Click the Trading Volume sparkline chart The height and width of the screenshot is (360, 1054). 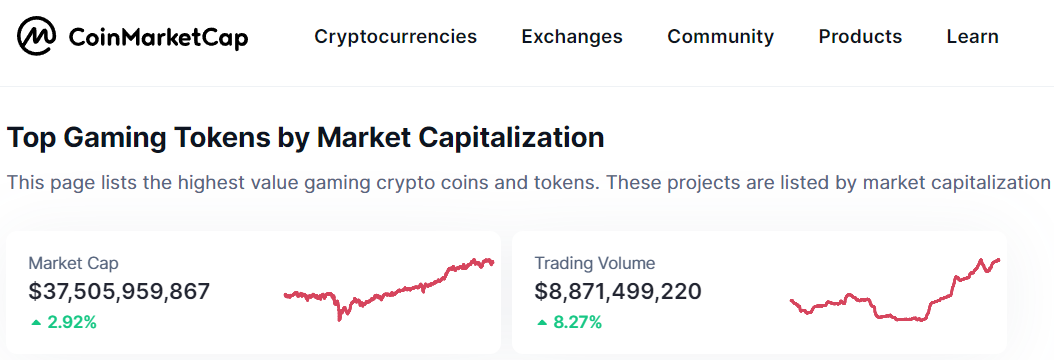pyautogui.click(x=895, y=289)
